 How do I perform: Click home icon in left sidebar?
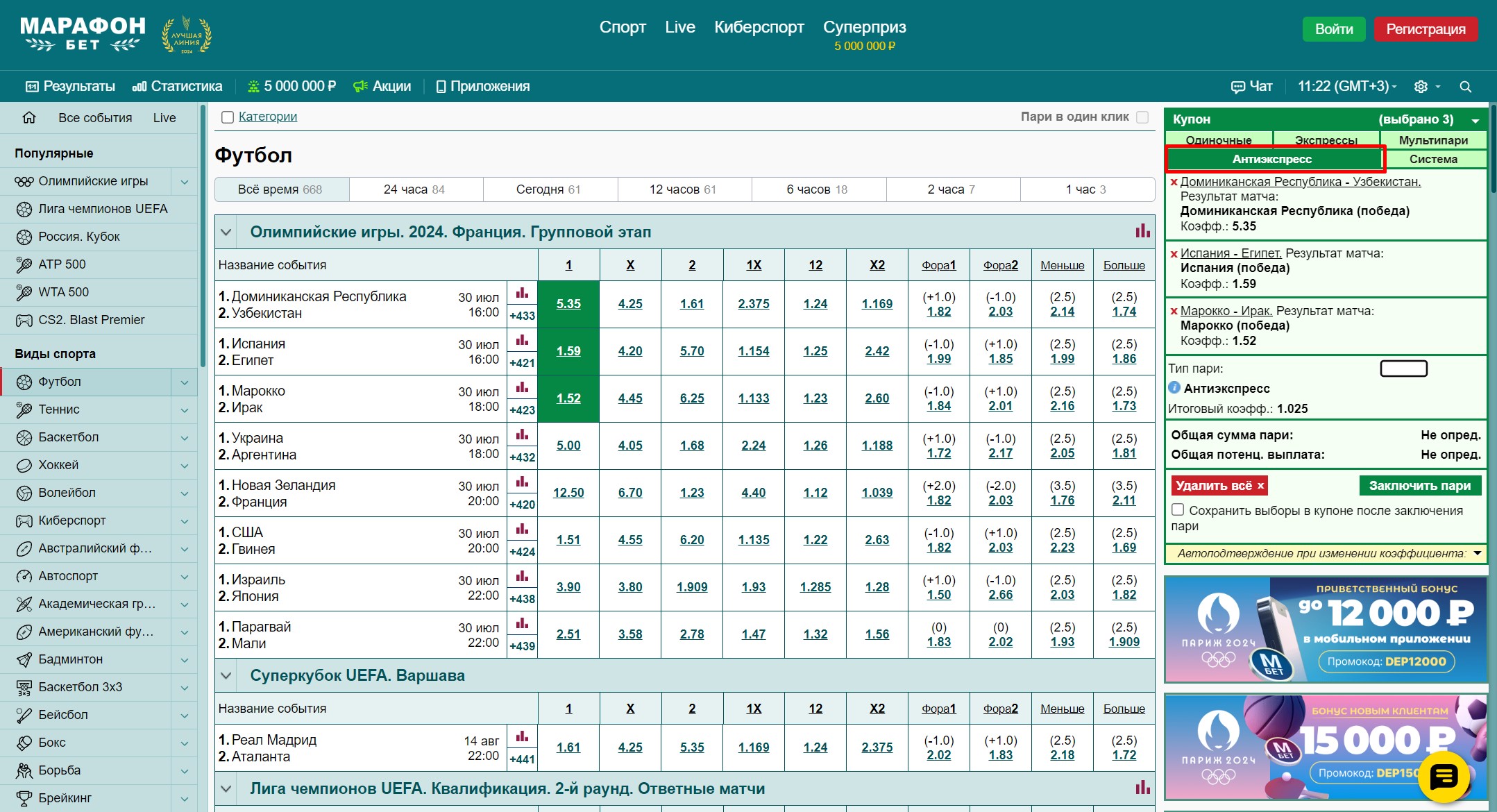pos(29,117)
